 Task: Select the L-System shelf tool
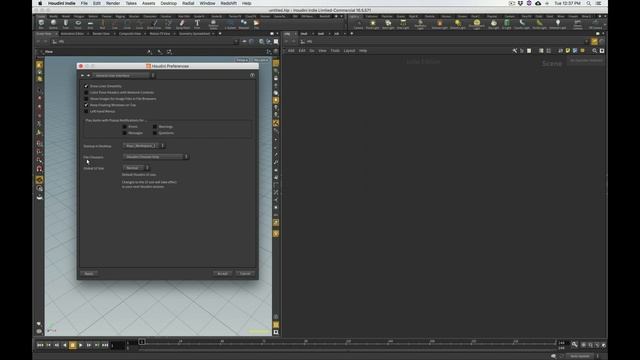point(230,24)
